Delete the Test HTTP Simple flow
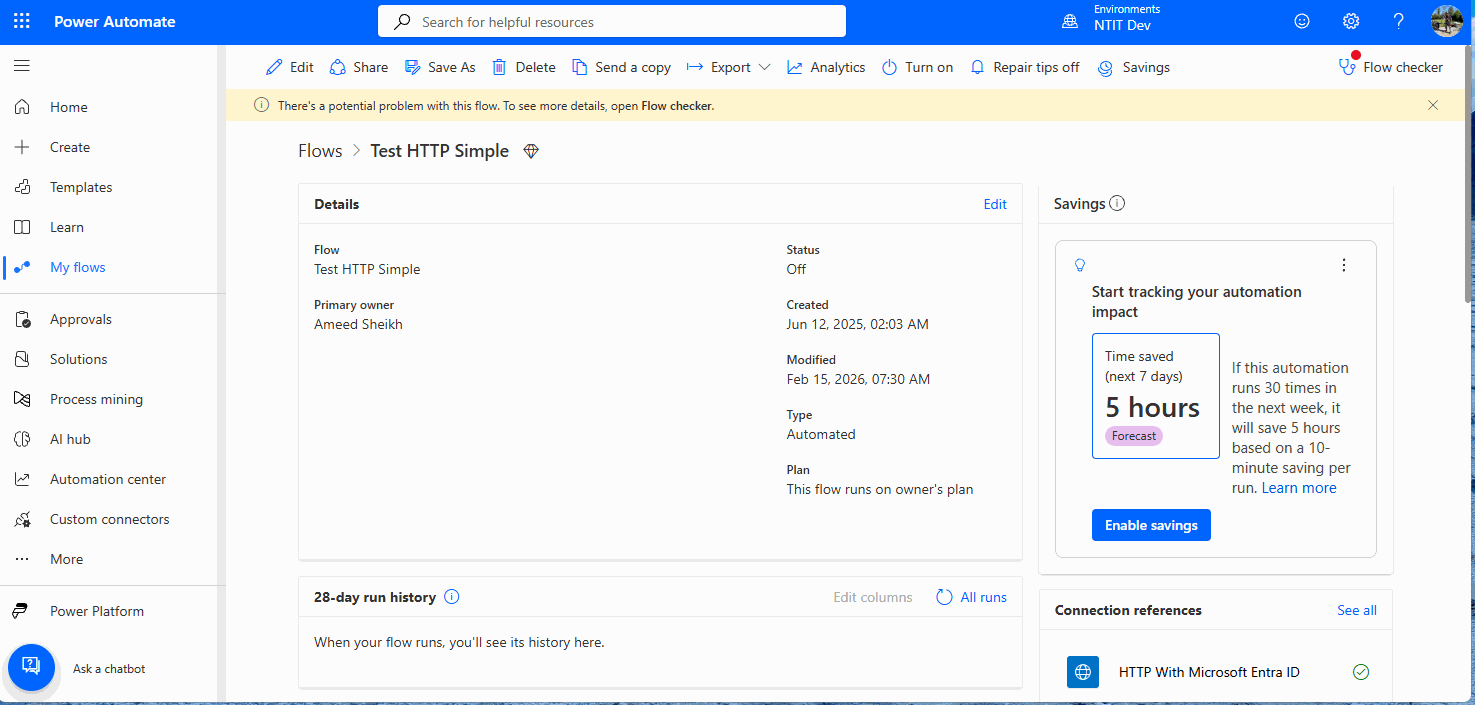 pyautogui.click(x=523, y=67)
